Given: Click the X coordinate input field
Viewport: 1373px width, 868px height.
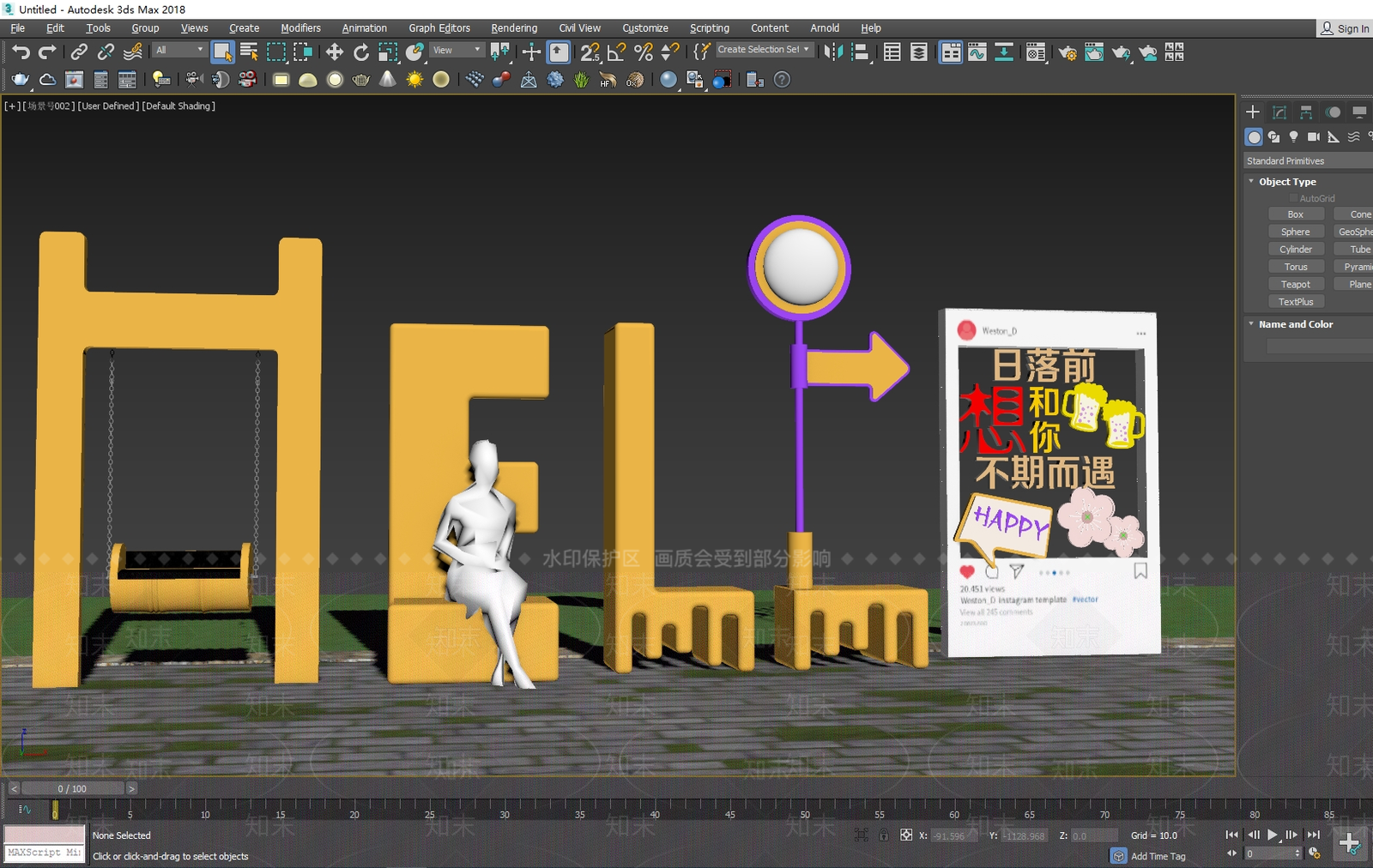Looking at the screenshot, I should pos(953,835).
